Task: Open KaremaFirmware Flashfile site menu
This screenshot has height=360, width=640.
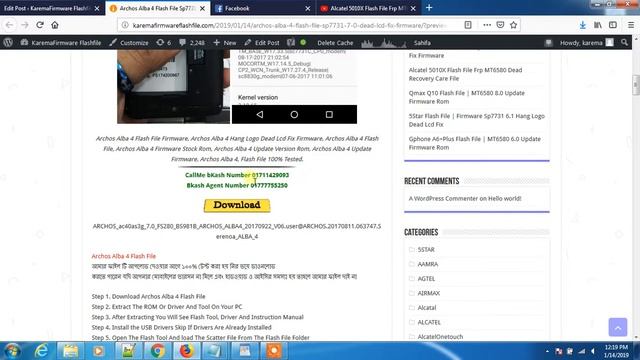Action: click(61, 42)
